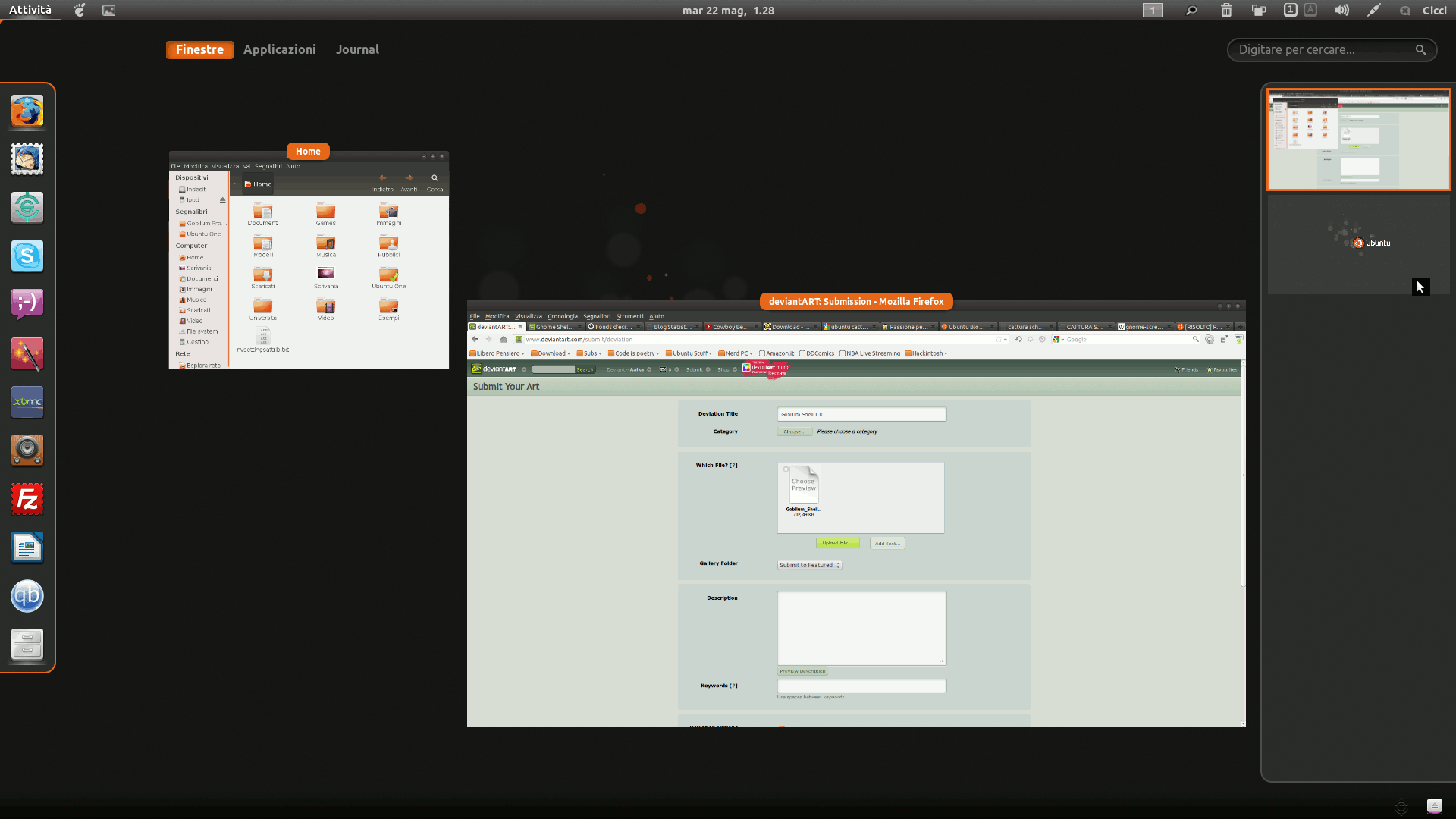Open the purple smiley chat app
Image resolution: width=1456 pixels, height=819 pixels.
click(27, 305)
